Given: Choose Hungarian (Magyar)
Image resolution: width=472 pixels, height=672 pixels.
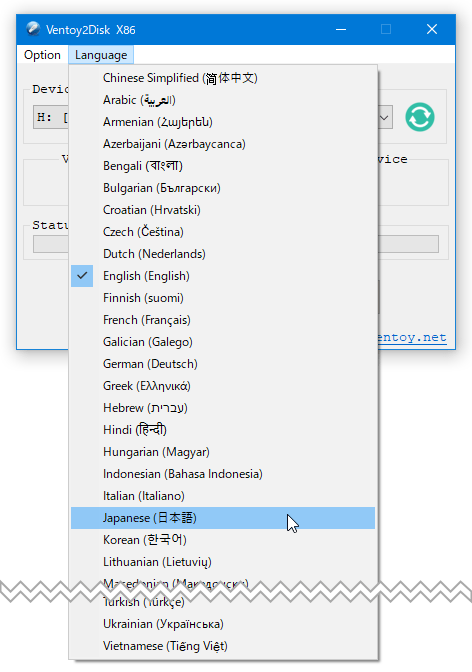Looking at the screenshot, I should tap(223, 452).
